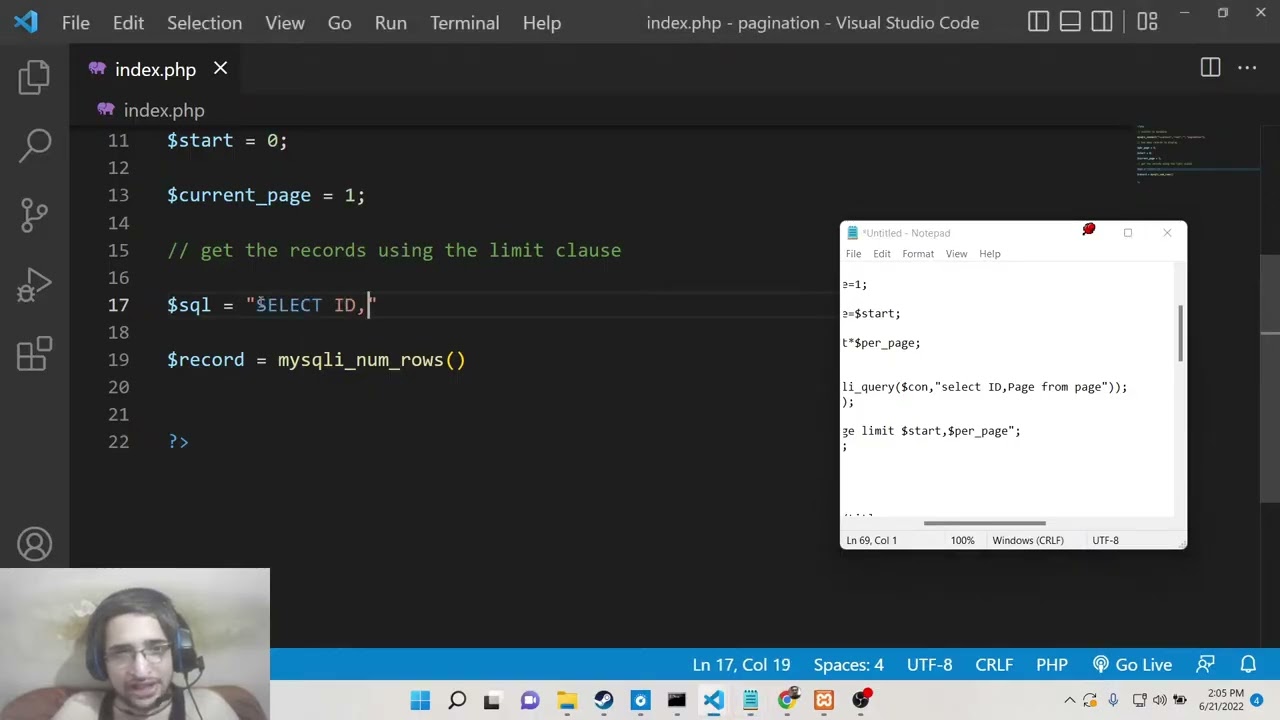Image resolution: width=1280 pixels, height=720 pixels.
Task: Open Google Chrome on taskbar
Action: point(787,700)
